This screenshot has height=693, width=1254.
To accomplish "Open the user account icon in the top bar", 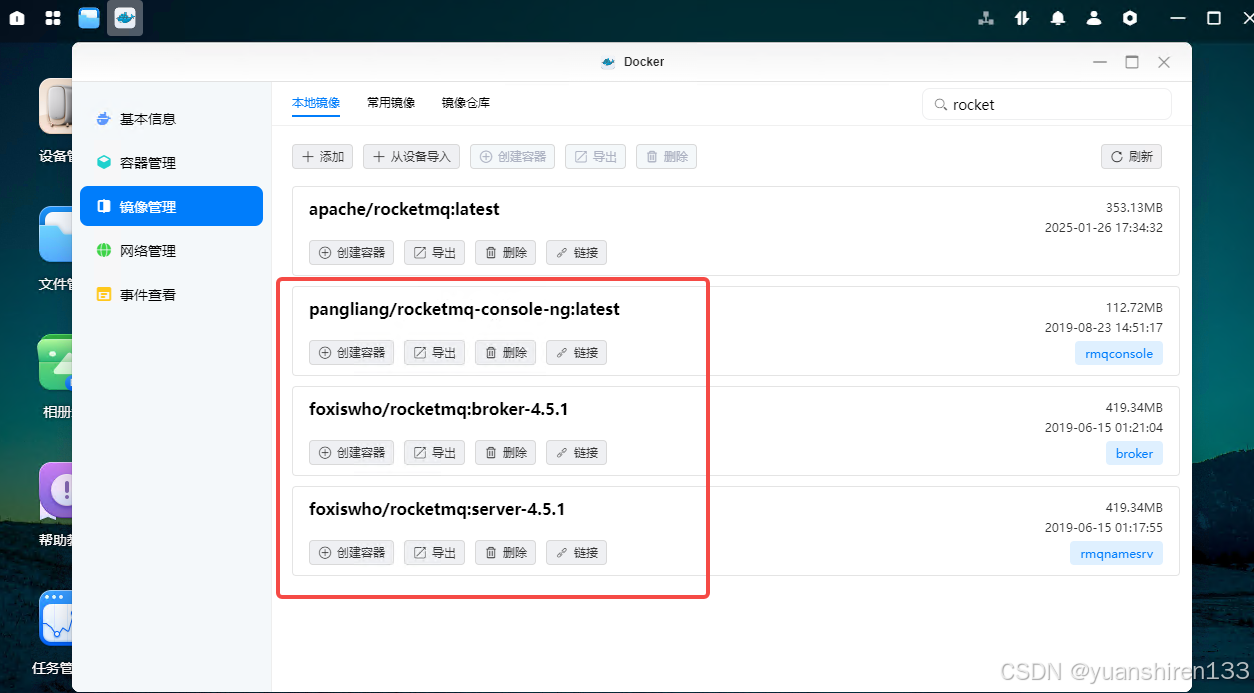I will 1093,17.
